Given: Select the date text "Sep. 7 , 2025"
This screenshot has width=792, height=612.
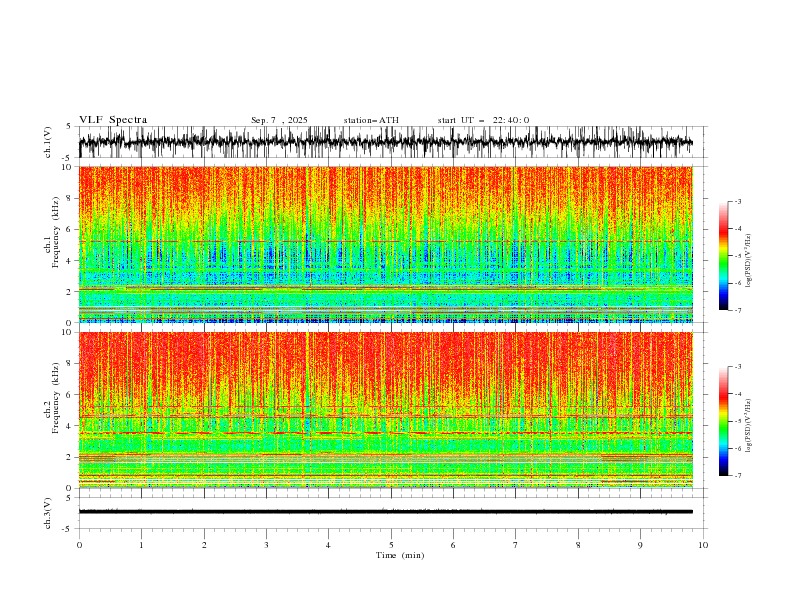Looking at the screenshot, I should coord(279,120).
